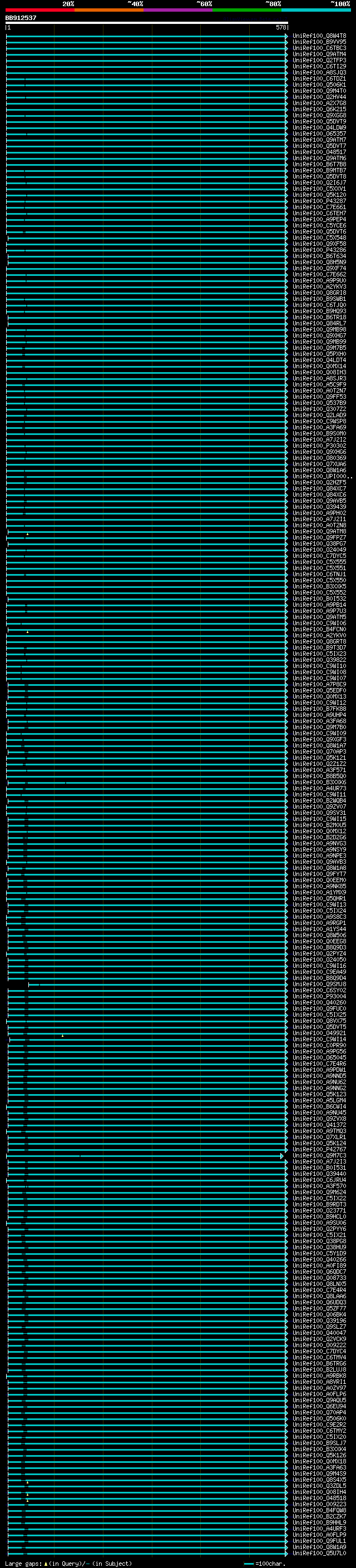Click the UniRef100_B6T7B8 label
This screenshot has height=1568, width=356.
point(319,164)
